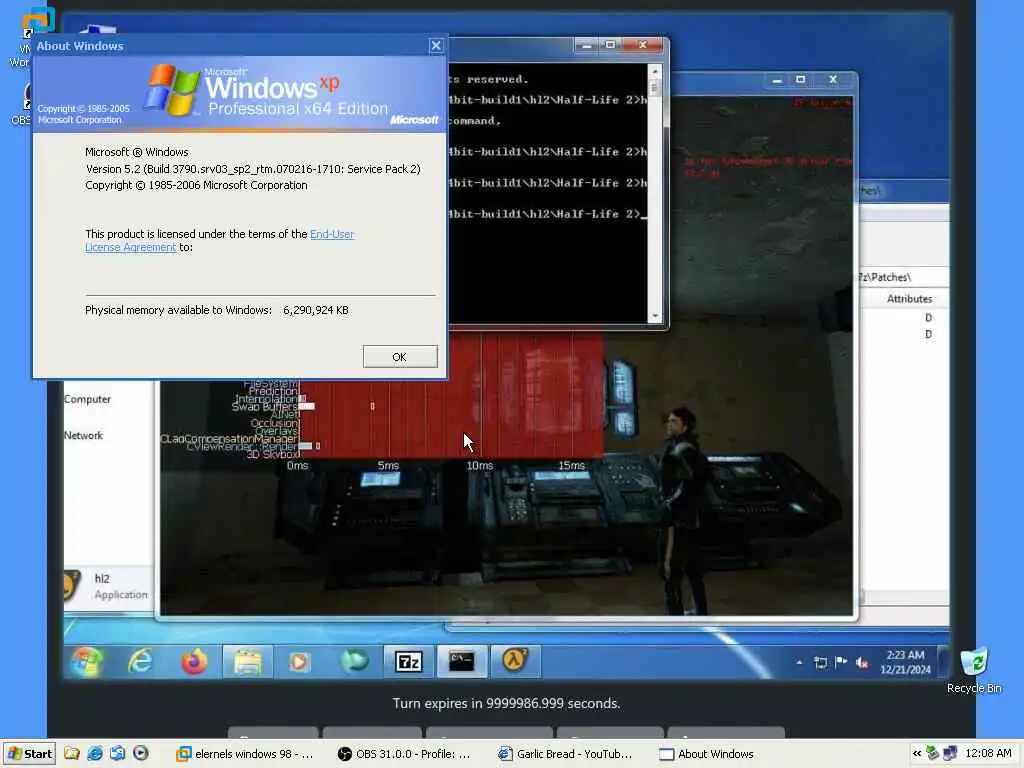Open Windows Explorer on the Windows 7 taskbar

(248, 662)
